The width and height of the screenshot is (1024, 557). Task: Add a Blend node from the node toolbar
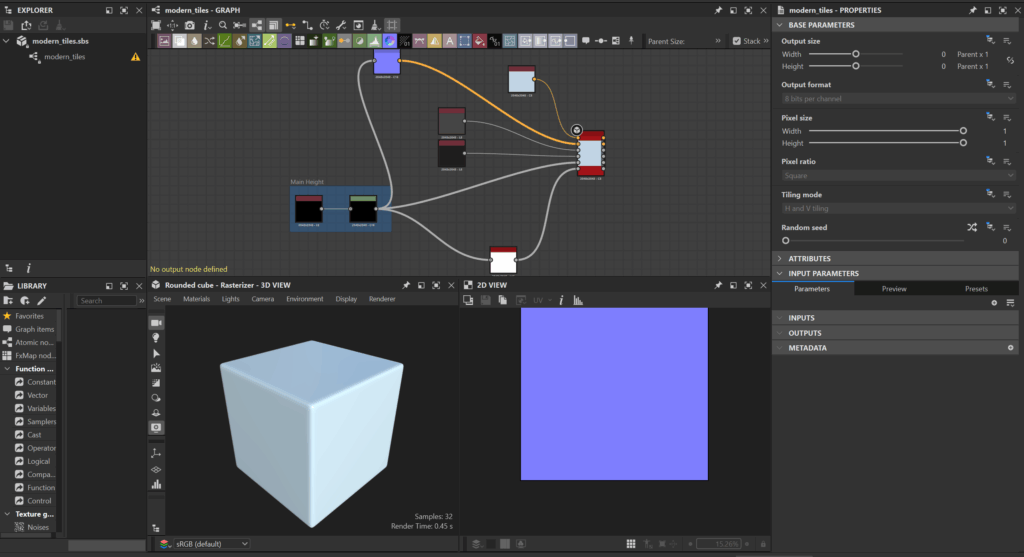coord(179,41)
